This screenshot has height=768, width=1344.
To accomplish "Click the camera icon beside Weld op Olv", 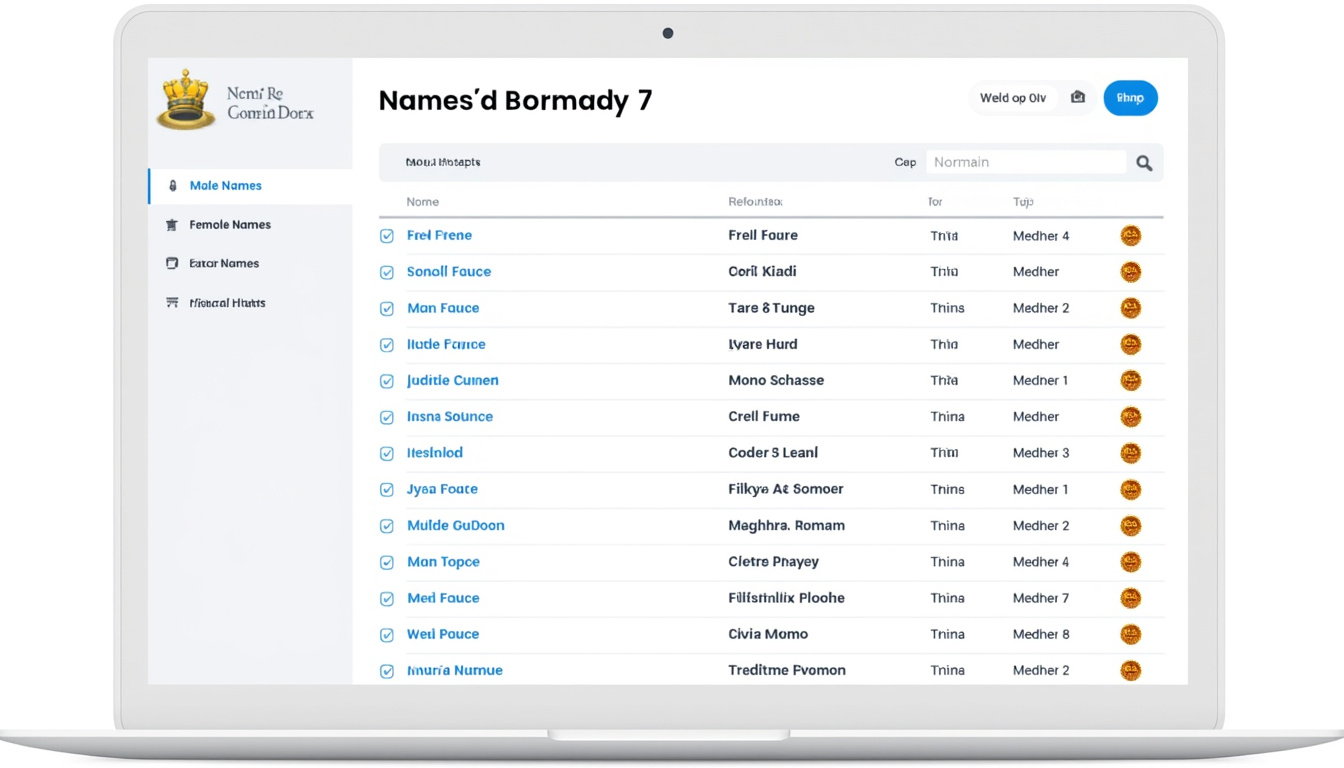I will tap(1077, 98).
